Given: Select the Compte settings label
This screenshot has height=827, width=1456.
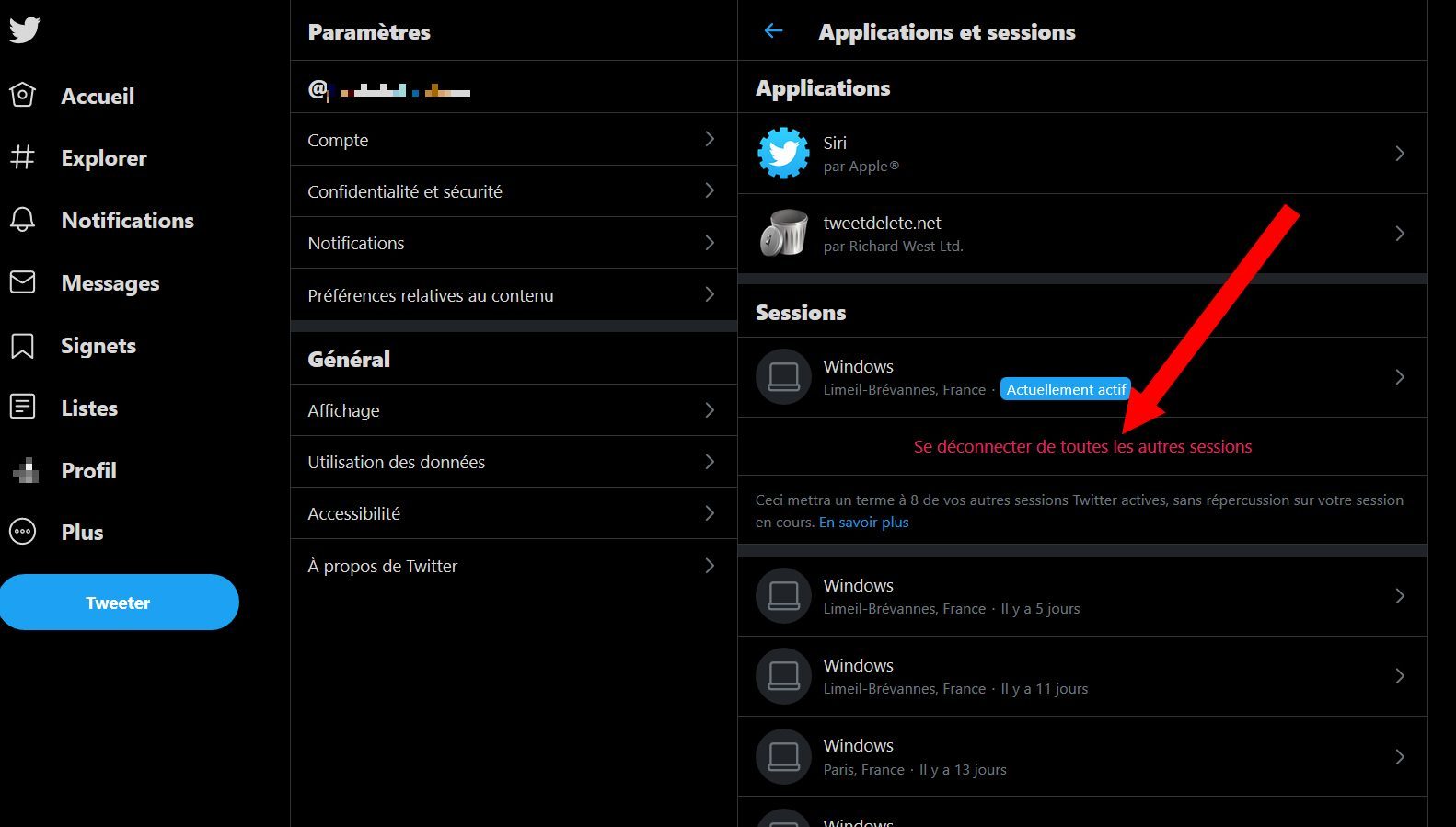Looking at the screenshot, I should click(x=338, y=140).
